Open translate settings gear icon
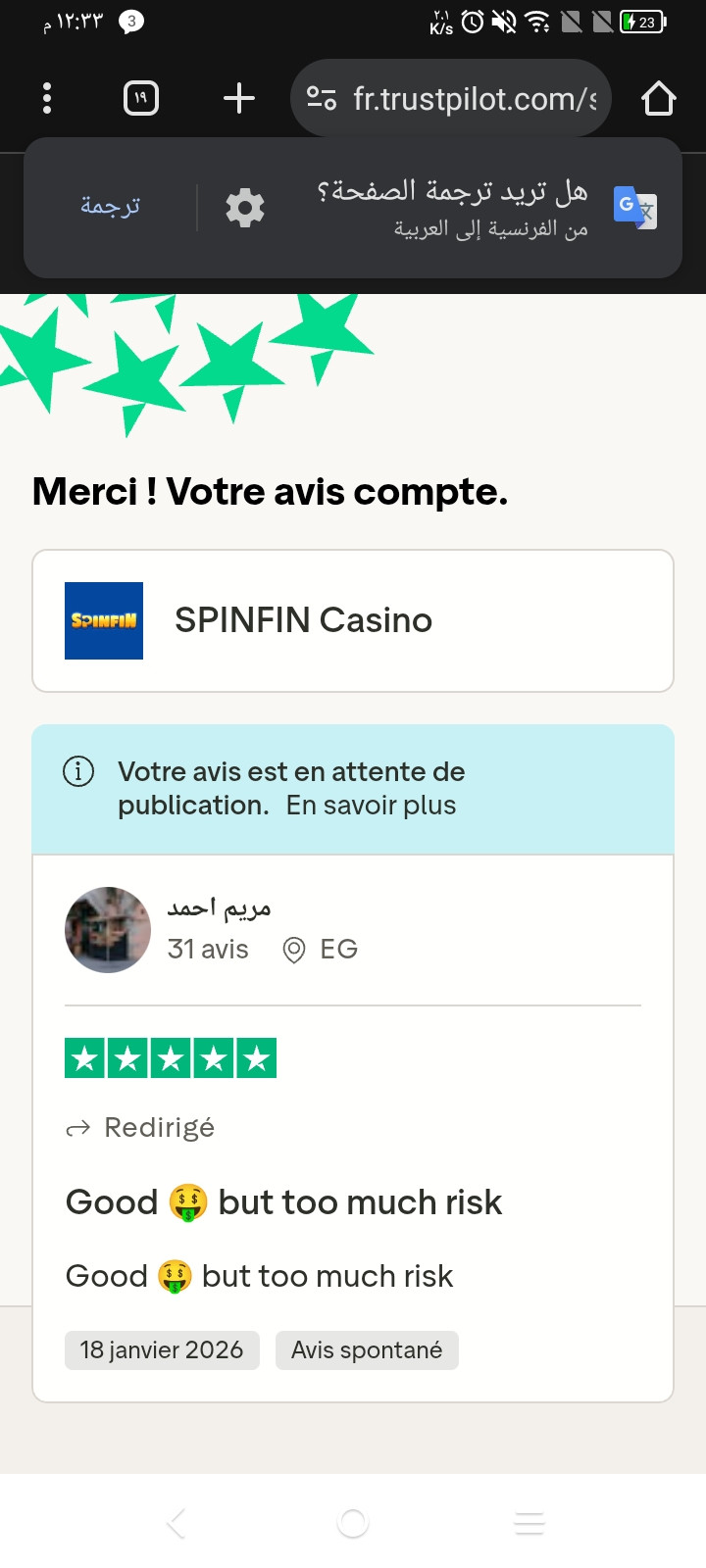 245,208
